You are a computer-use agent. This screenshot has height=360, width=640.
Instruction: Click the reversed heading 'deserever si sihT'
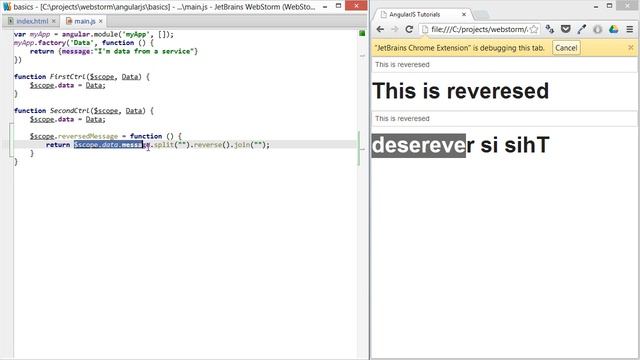tap(460, 145)
